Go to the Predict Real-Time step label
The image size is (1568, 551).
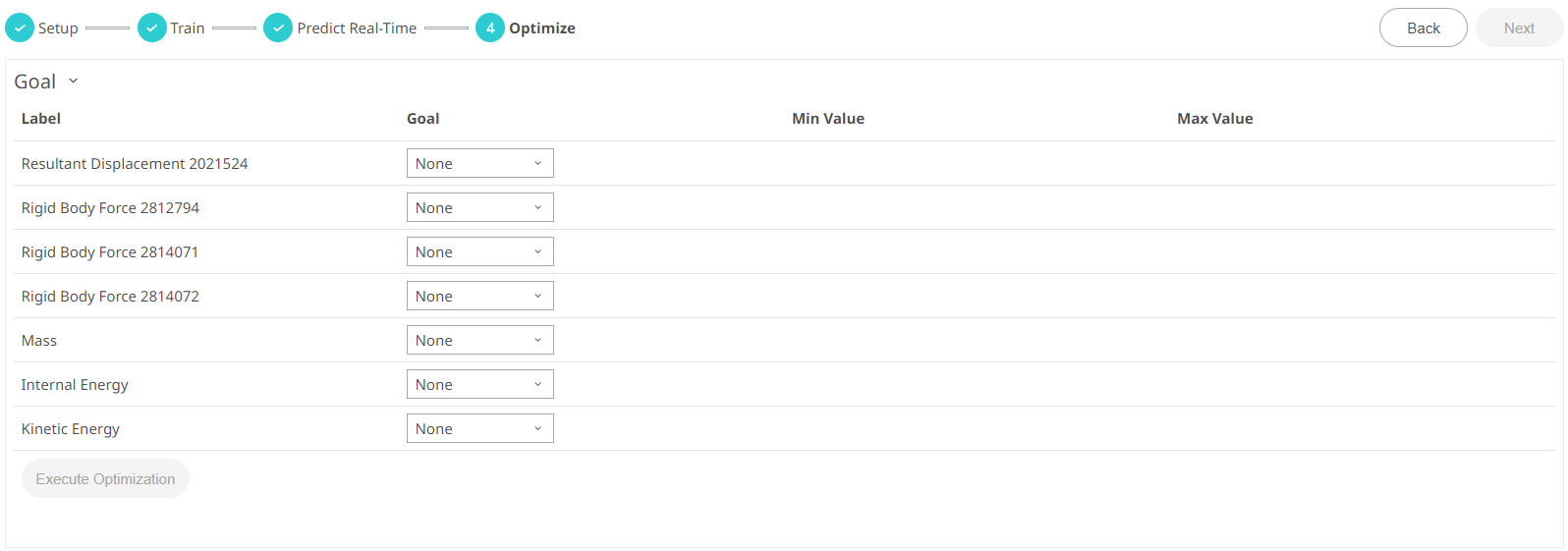pos(357,28)
